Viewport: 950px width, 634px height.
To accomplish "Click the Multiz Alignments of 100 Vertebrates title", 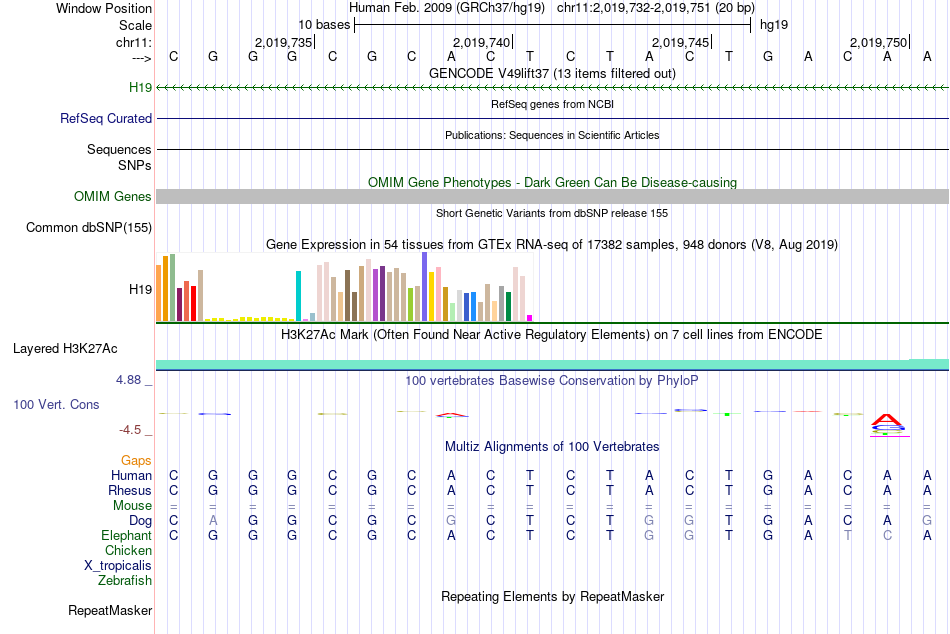I will tap(552, 447).
